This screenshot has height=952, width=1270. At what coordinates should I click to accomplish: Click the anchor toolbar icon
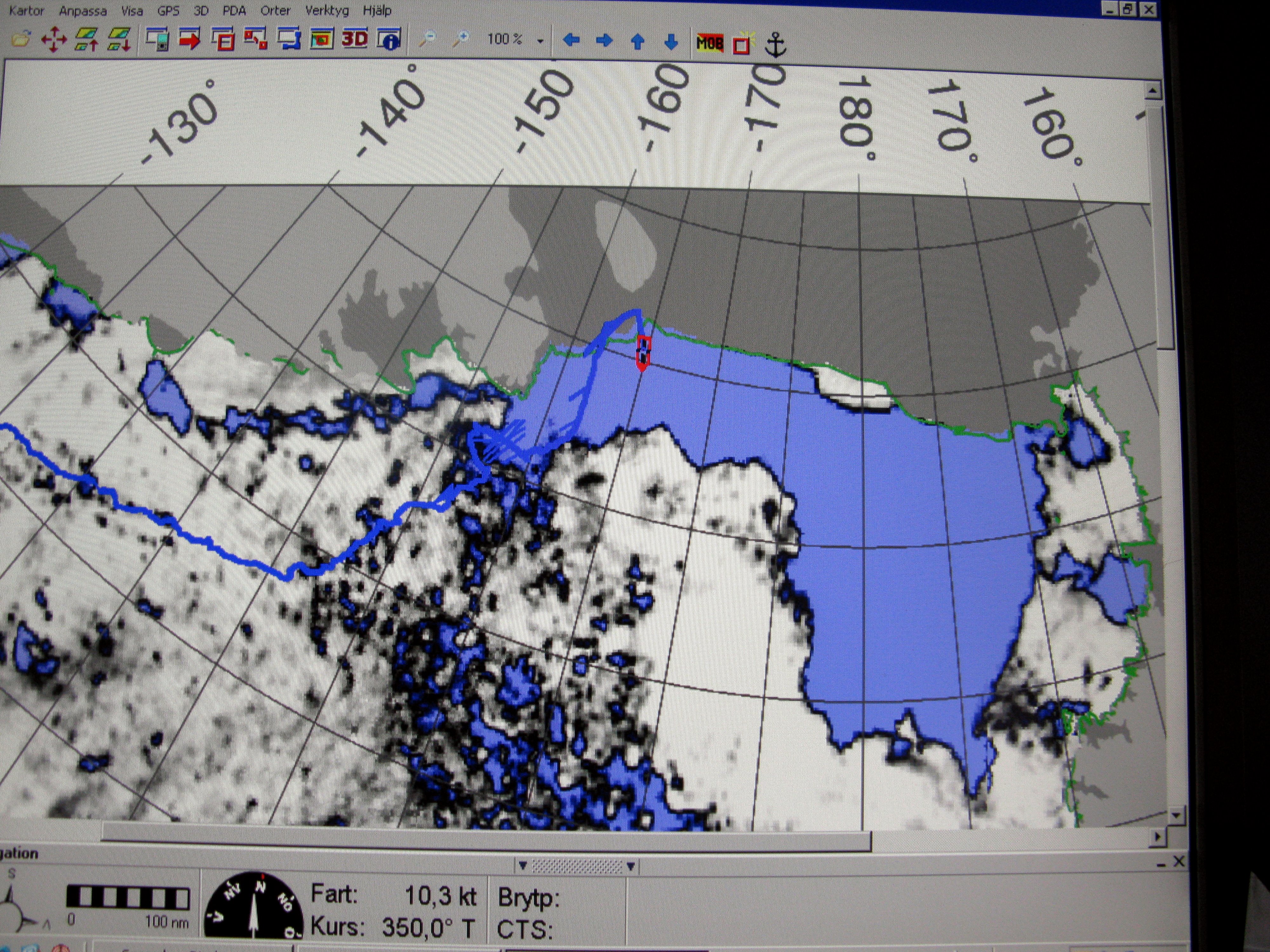(776, 45)
